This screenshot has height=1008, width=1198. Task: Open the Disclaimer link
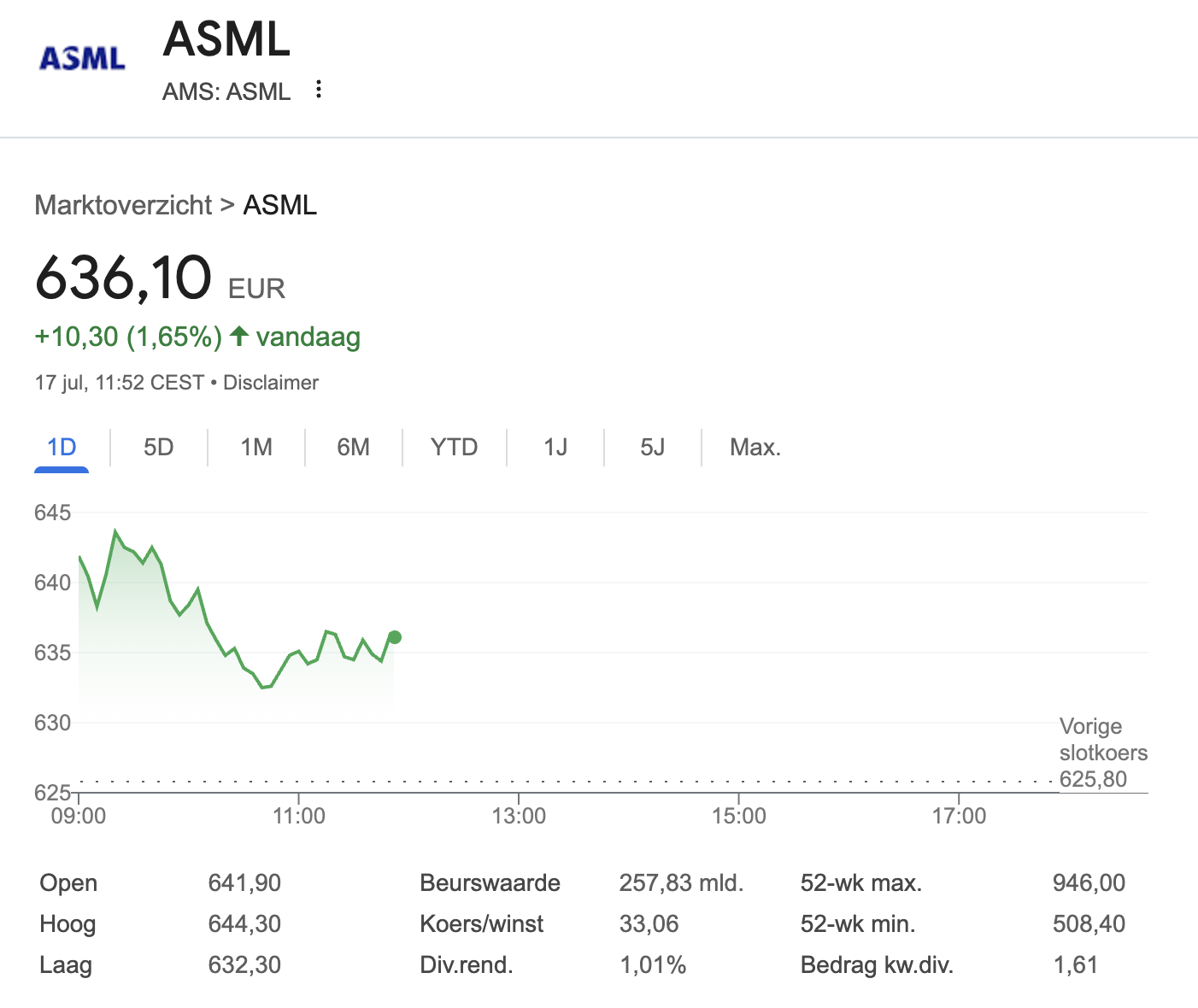[x=270, y=383]
